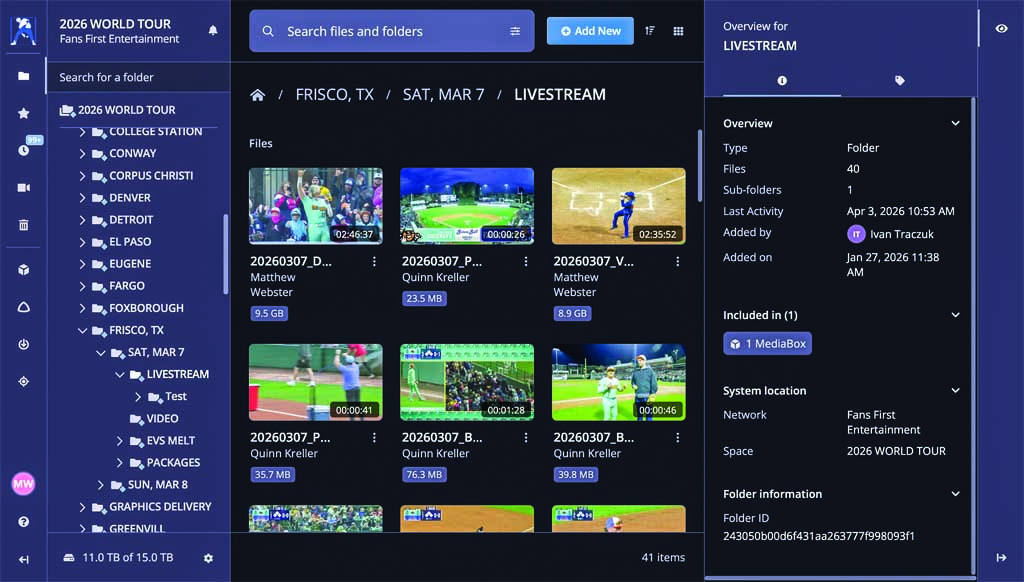Open the sort order icon

pyautogui.click(x=650, y=31)
